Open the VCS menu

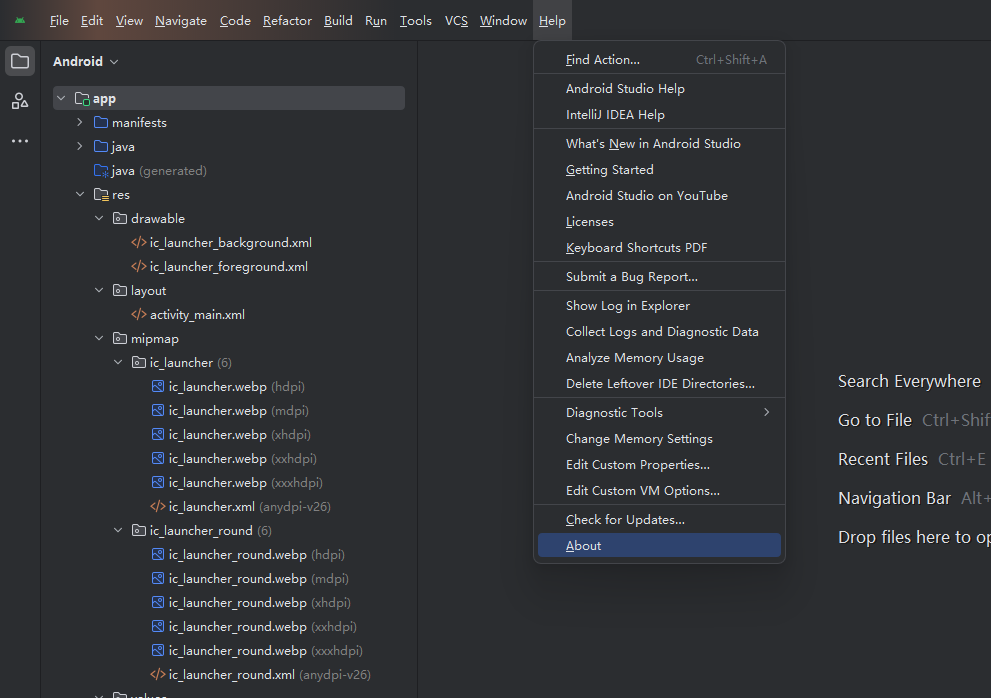coord(456,21)
